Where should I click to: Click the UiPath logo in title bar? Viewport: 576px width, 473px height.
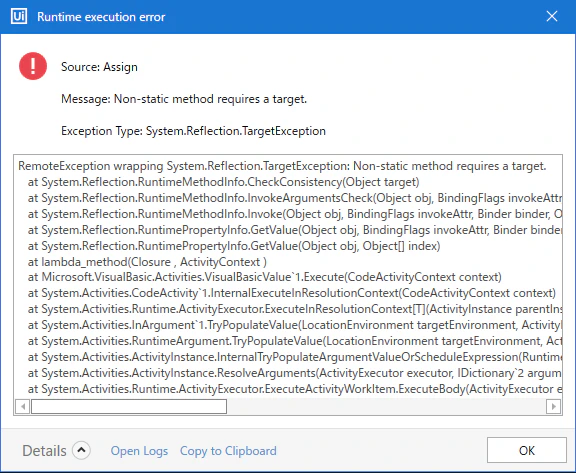click(x=19, y=17)
